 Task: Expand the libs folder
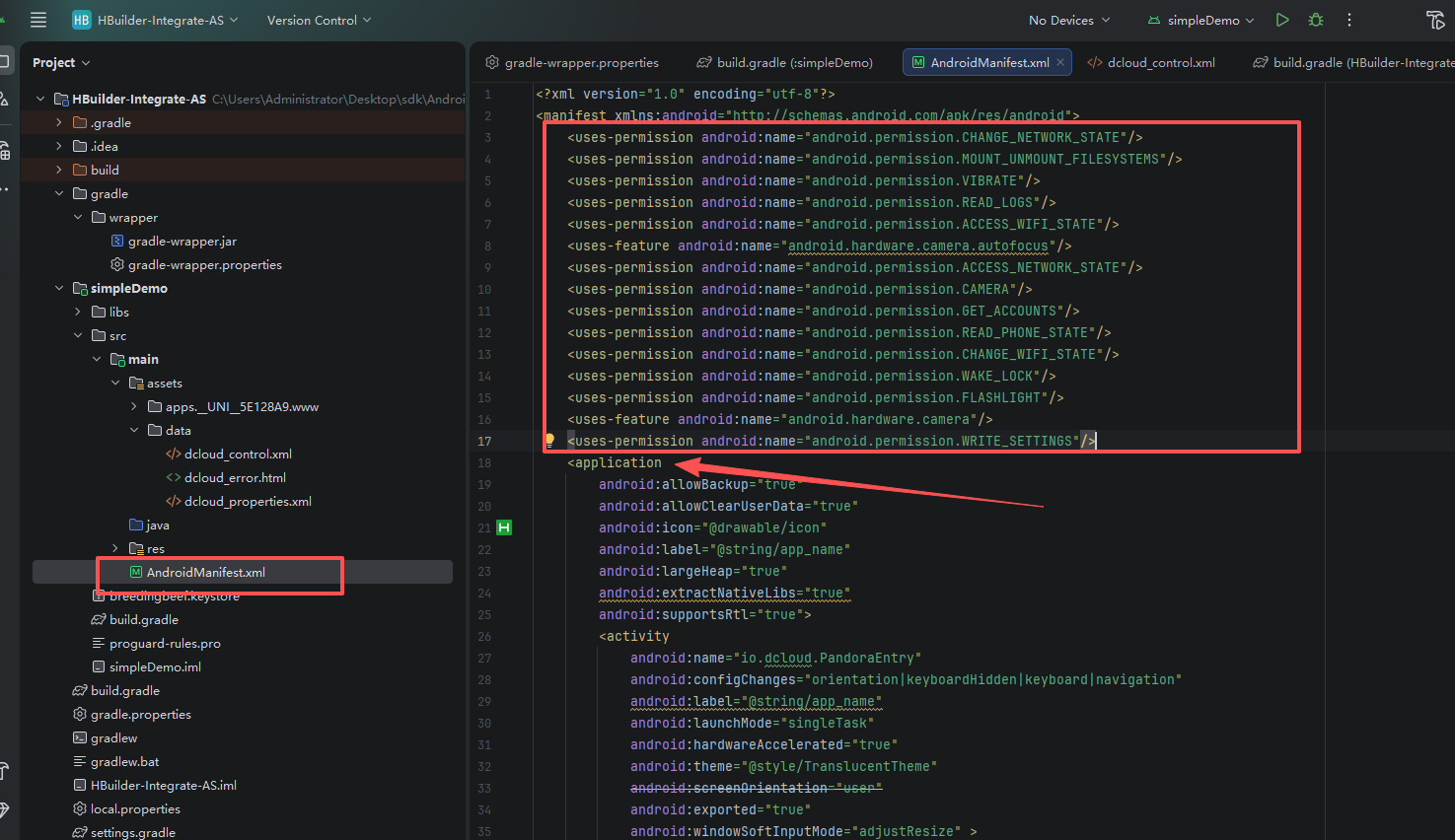click(78, 312)
